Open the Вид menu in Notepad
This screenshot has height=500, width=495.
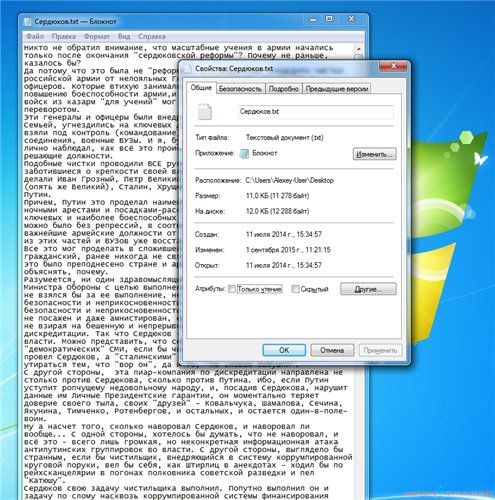coord(124,36)
